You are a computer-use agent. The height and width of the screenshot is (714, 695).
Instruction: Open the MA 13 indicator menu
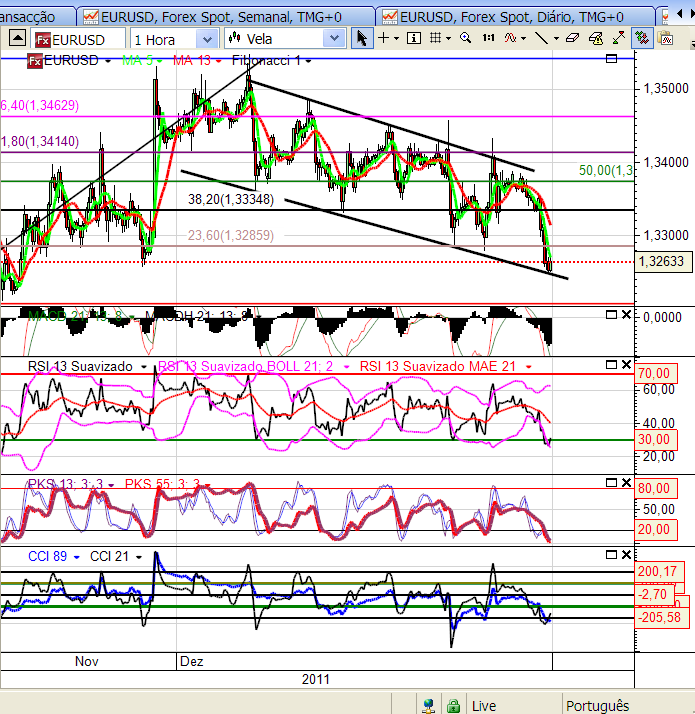219,61
